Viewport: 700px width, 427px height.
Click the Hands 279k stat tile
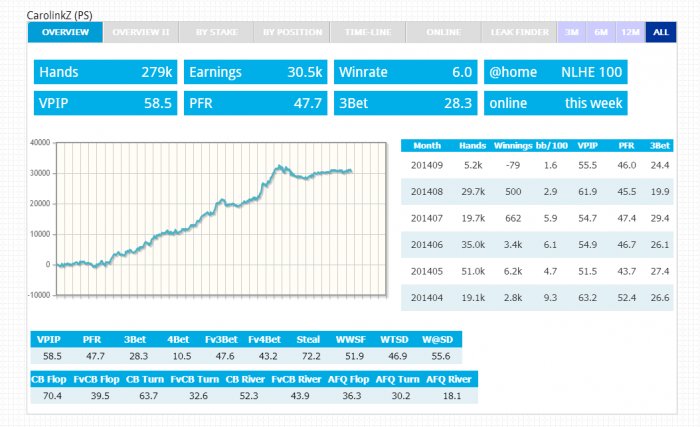pos(105,72)
